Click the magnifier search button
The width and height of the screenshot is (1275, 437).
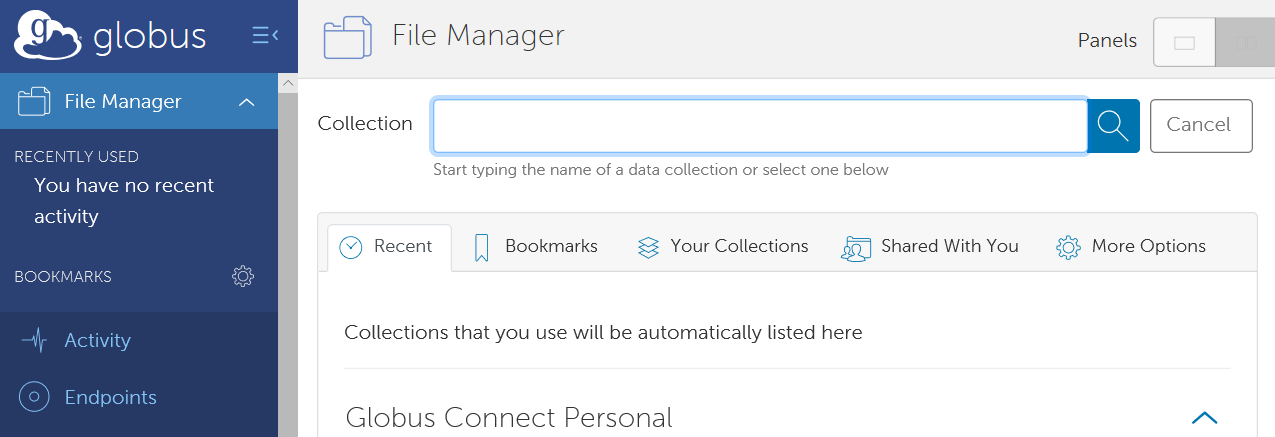click(x=1113, y=125)
